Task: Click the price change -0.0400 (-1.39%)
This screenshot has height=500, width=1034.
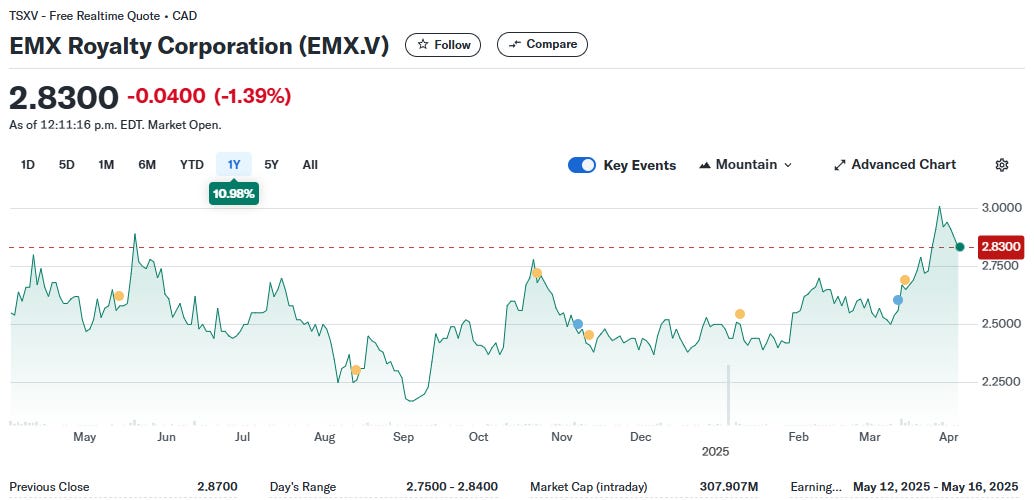Action: tap(209, 96)
